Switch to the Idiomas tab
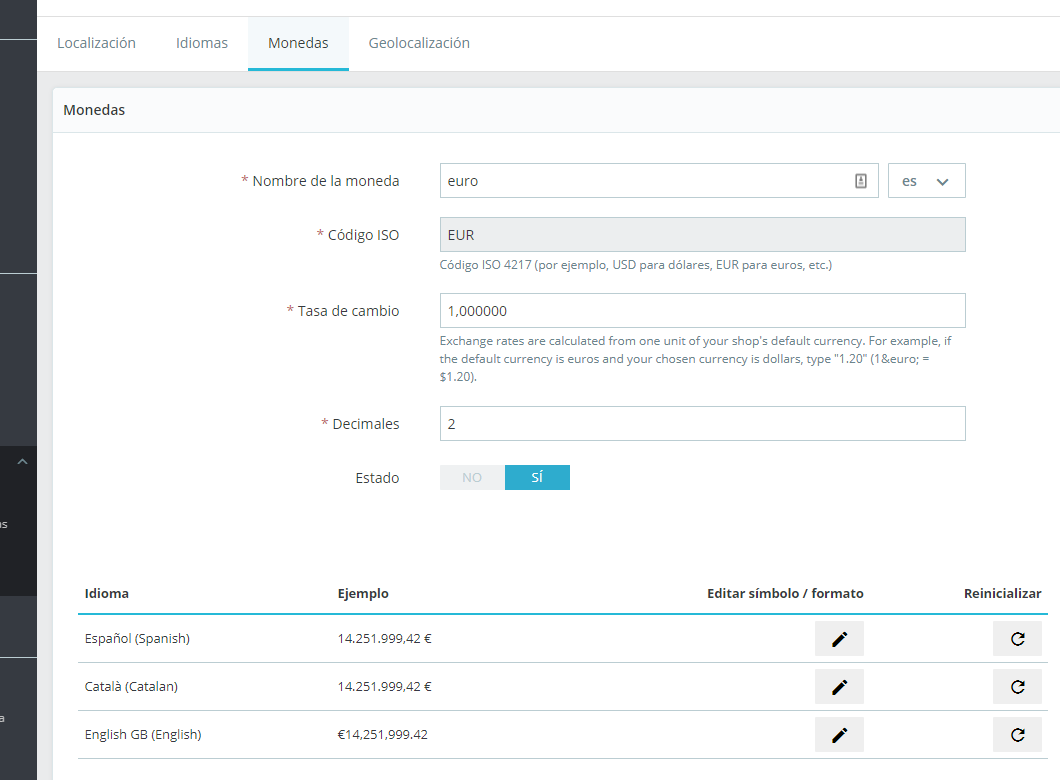Viewport: 1060px width, 780px height. pyautogui.click(x=202, y=43)
